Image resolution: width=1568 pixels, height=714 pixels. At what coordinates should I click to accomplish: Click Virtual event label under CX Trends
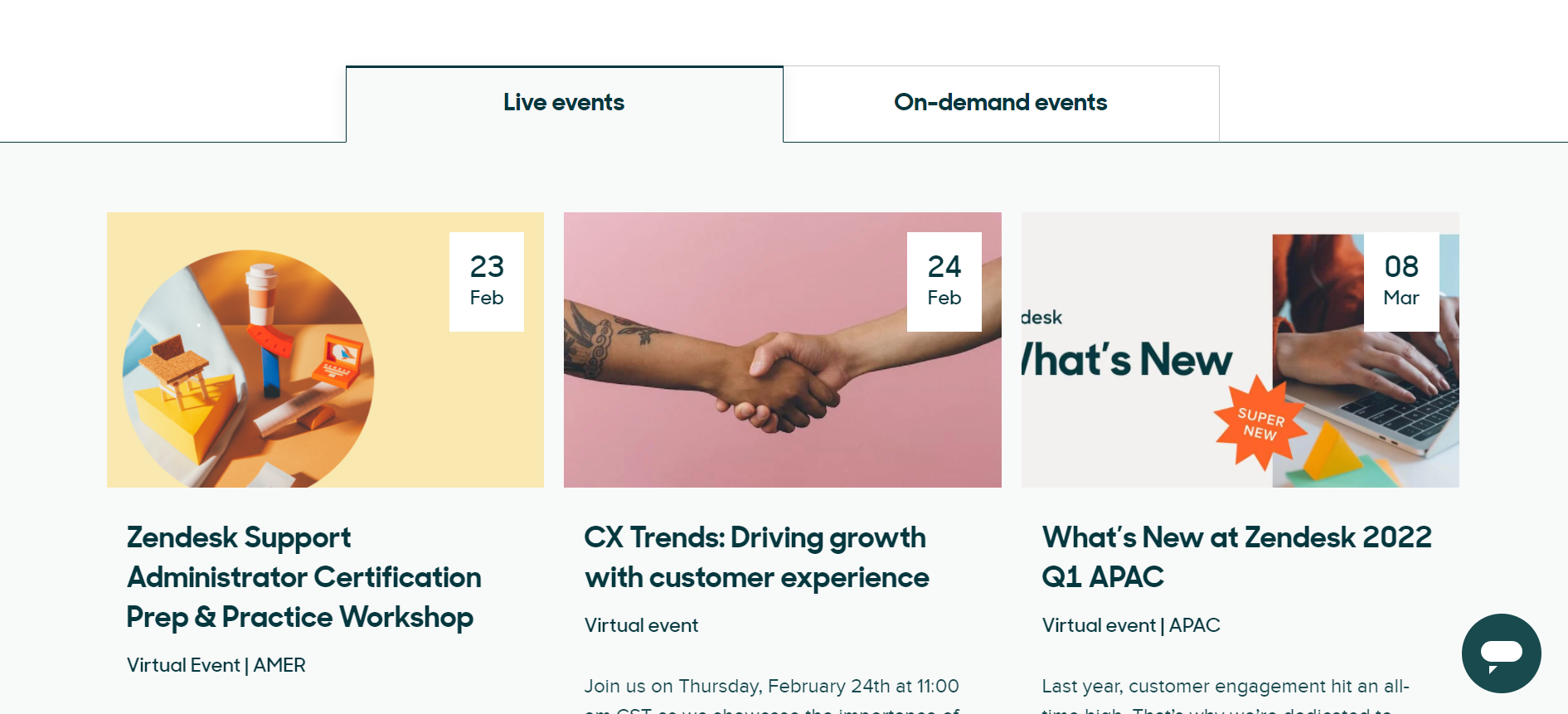coord(641,625)
